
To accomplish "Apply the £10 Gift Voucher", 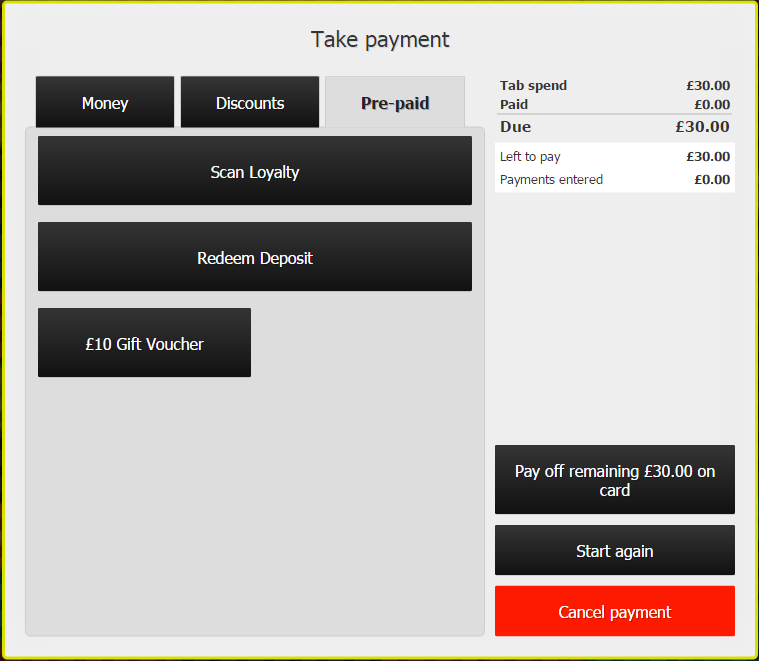I will [144, 343].
